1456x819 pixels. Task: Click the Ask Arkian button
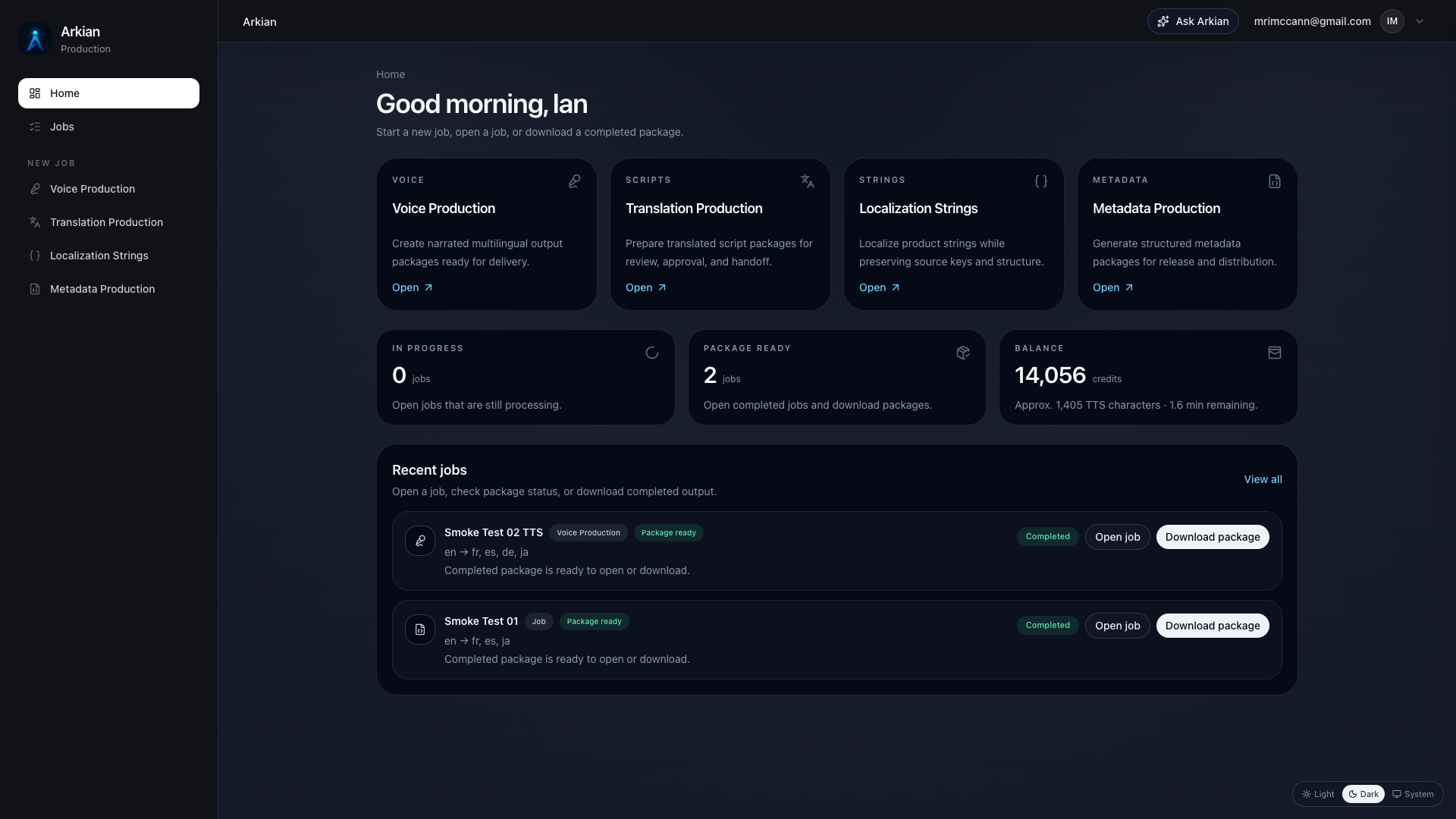1193,21
